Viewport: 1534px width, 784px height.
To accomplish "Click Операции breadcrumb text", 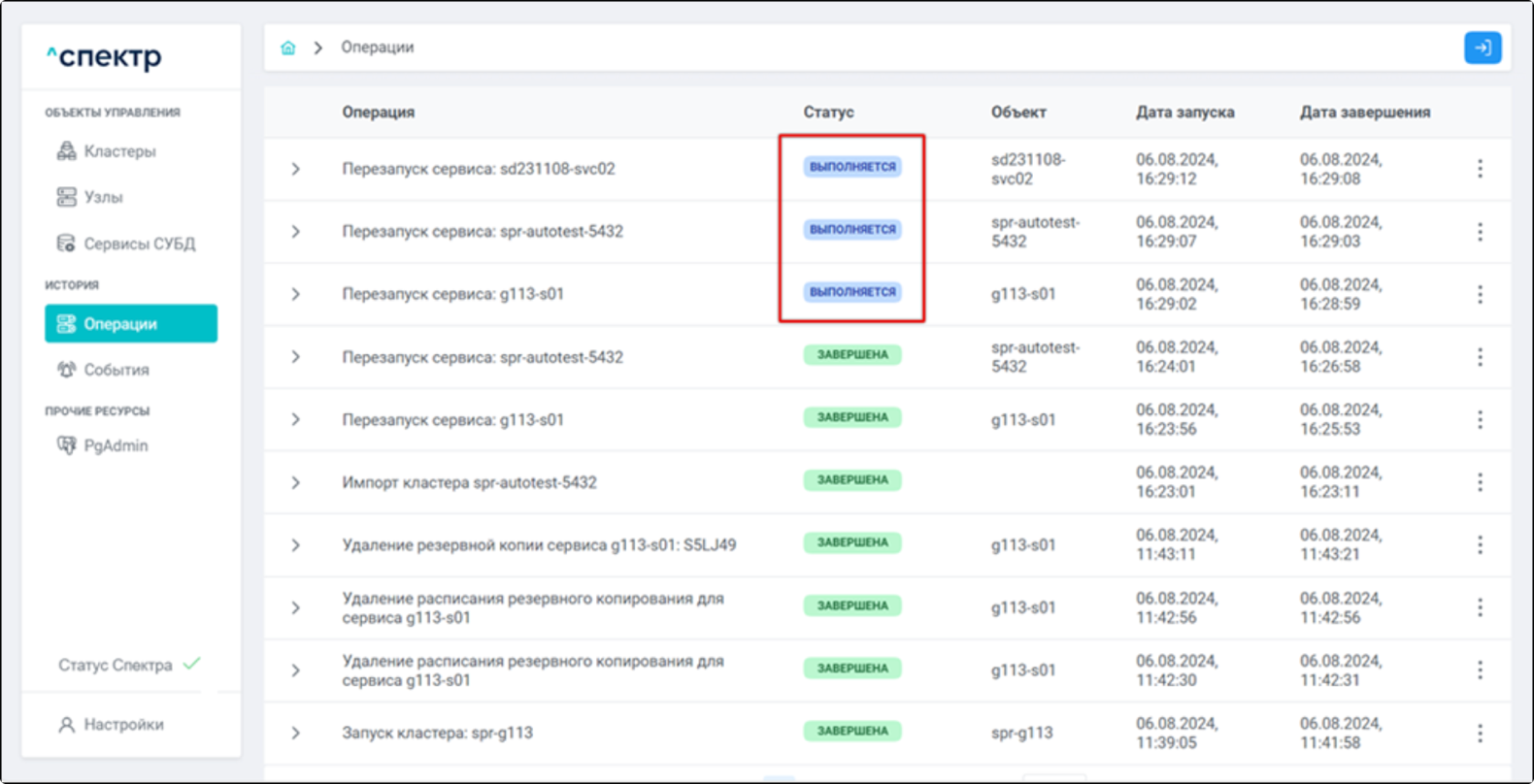I will [377, 48].
